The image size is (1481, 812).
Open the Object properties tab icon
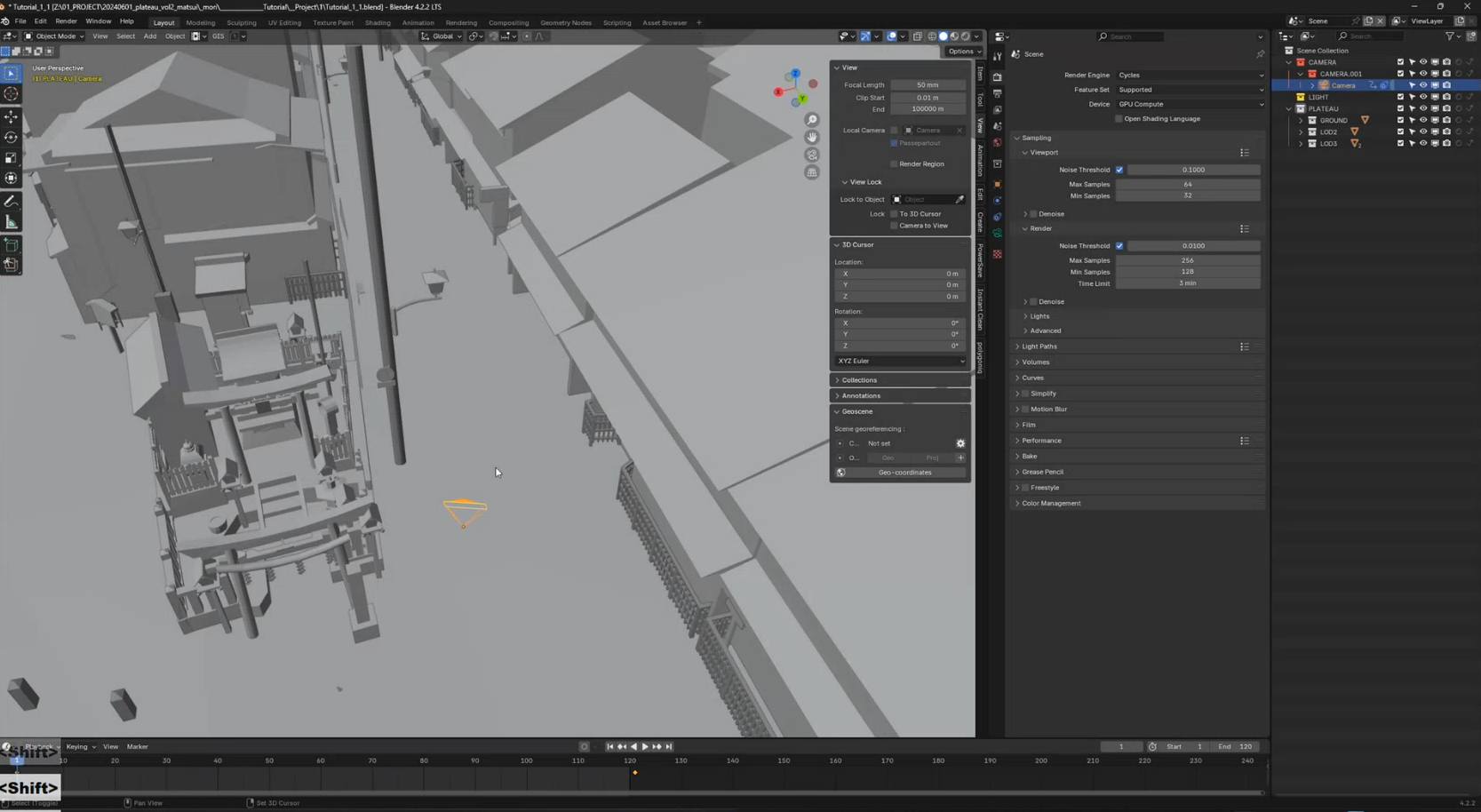click(x=998, y=184)
